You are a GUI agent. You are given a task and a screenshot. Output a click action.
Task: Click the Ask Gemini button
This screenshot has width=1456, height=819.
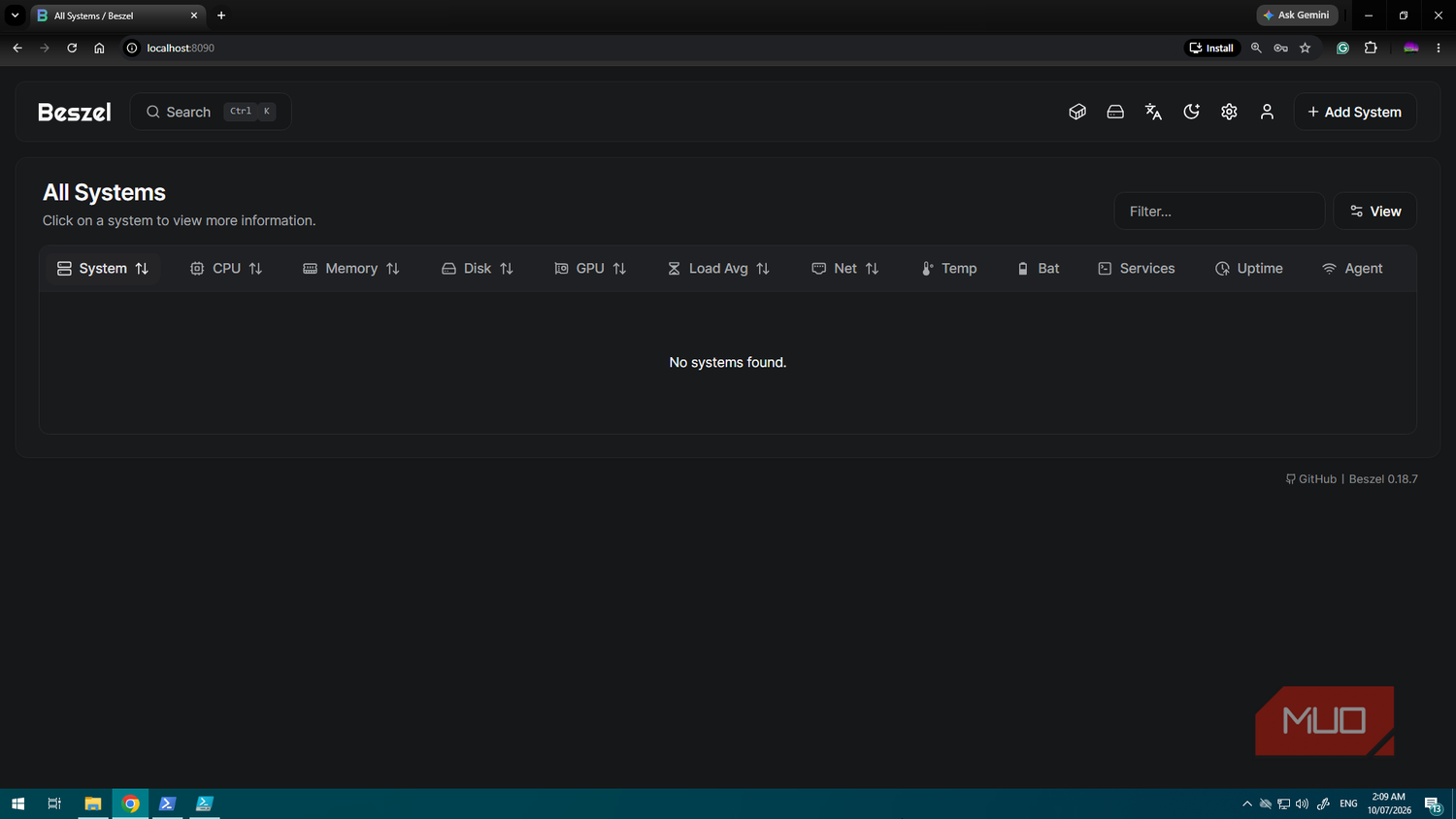[x=1298, y=16]
